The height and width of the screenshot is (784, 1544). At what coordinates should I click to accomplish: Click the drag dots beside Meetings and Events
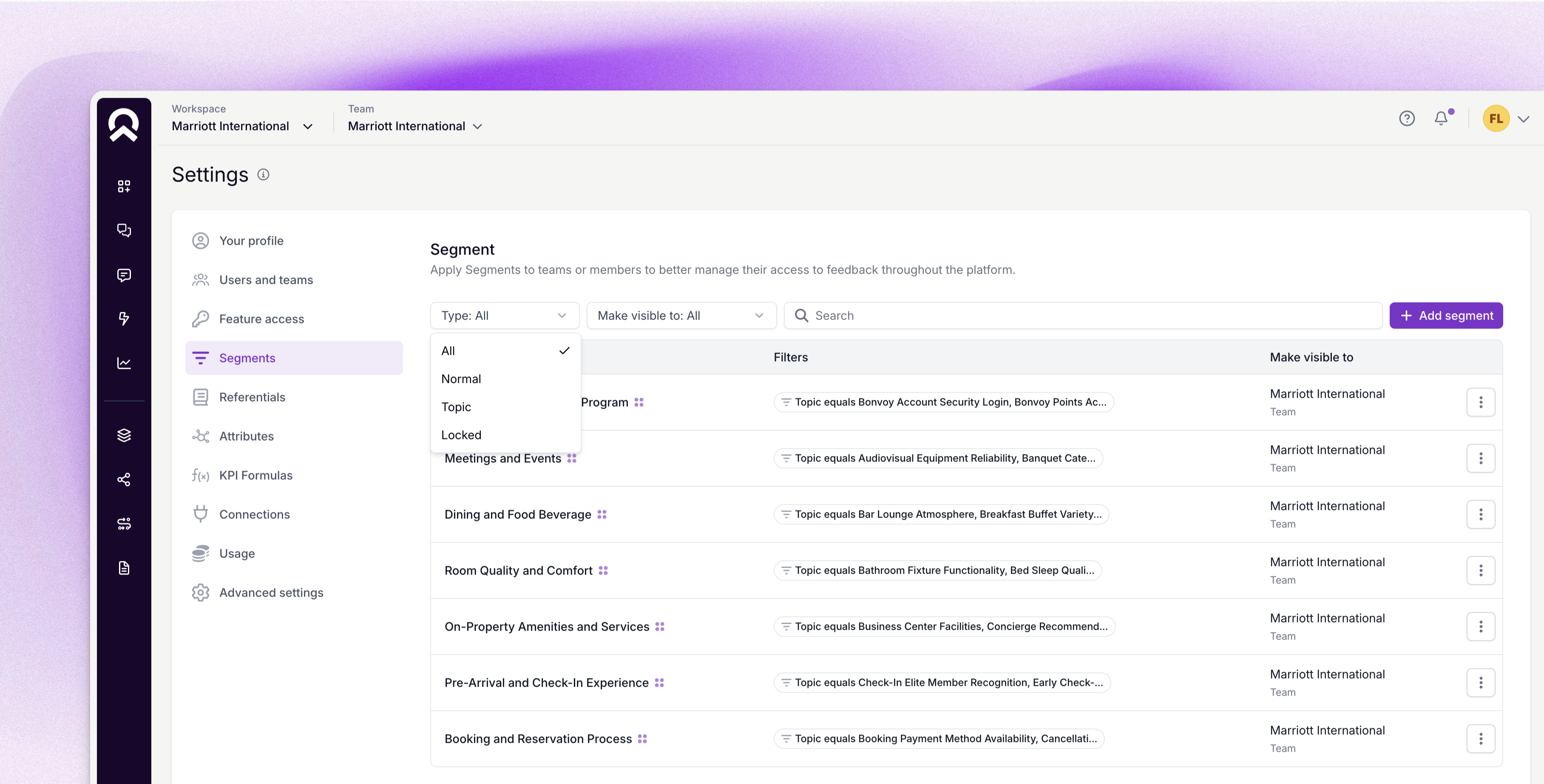tap(572, 458)
